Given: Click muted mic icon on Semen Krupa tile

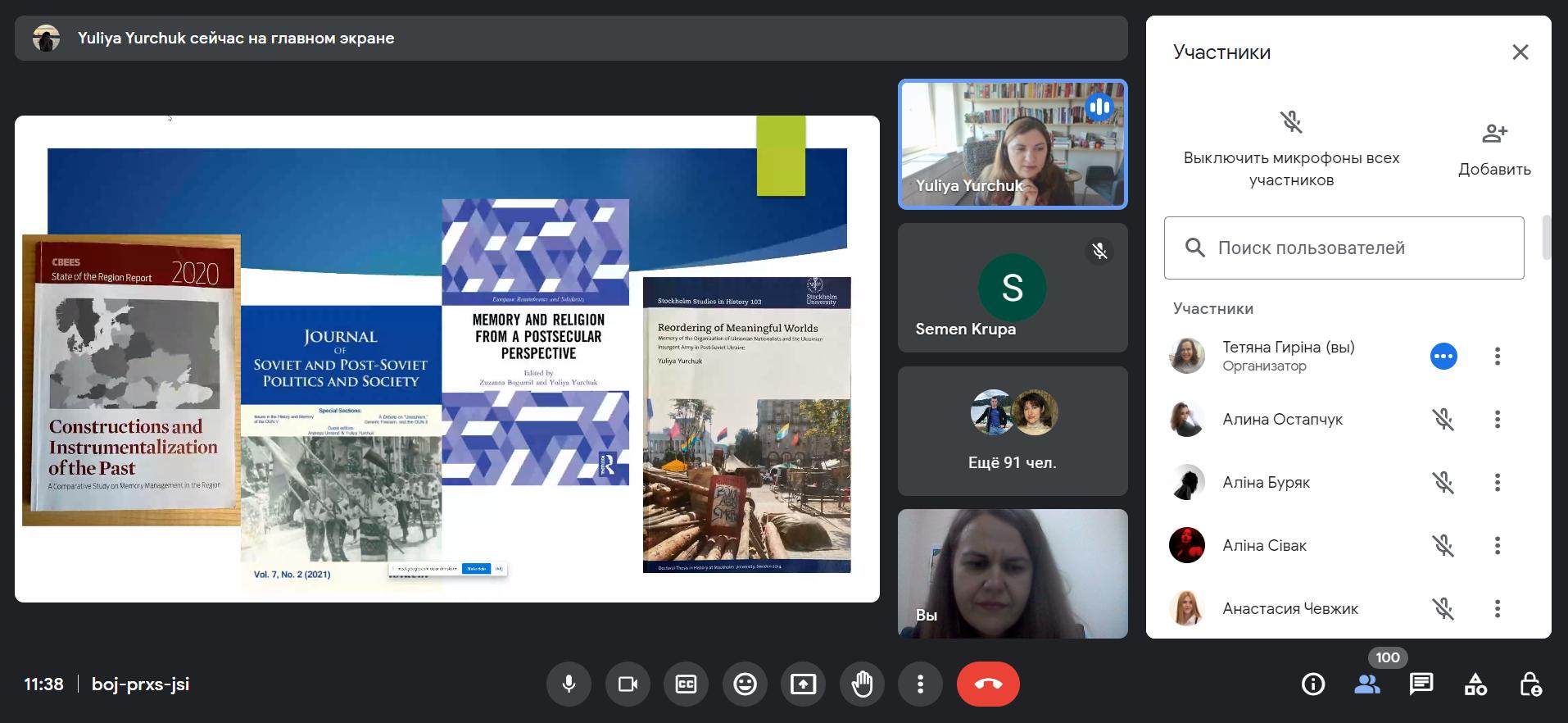Looking at the screenshot, I should pos(1099,251).
